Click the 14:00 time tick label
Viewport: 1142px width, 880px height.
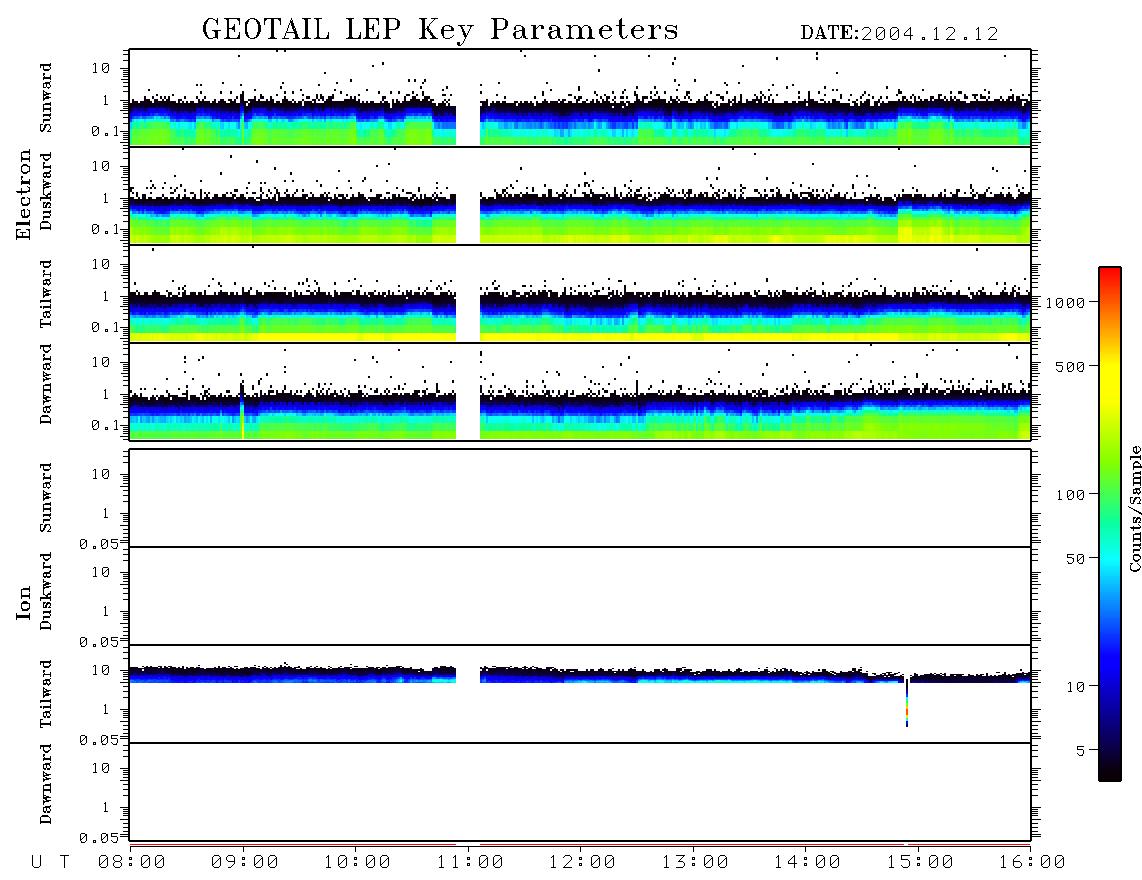(807, 863)
